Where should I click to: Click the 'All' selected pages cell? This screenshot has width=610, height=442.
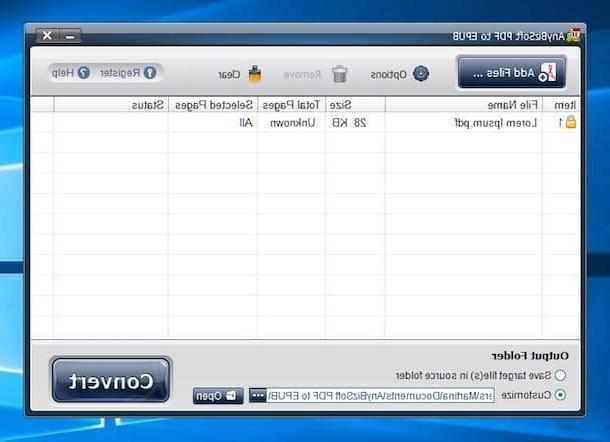click(x=245, y=123)
